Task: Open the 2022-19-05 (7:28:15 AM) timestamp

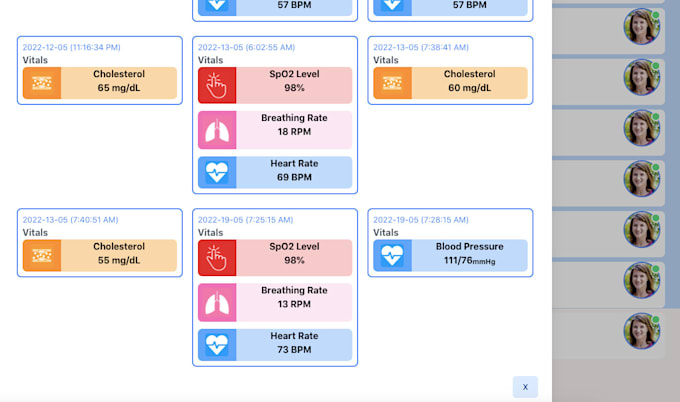Action: click(x=420, y=219)
